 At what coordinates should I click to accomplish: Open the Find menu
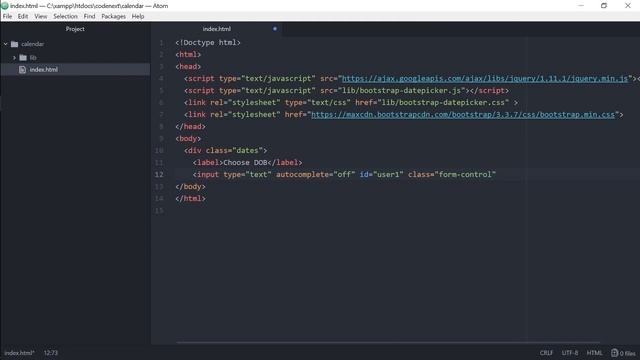[x=89, y=16]
